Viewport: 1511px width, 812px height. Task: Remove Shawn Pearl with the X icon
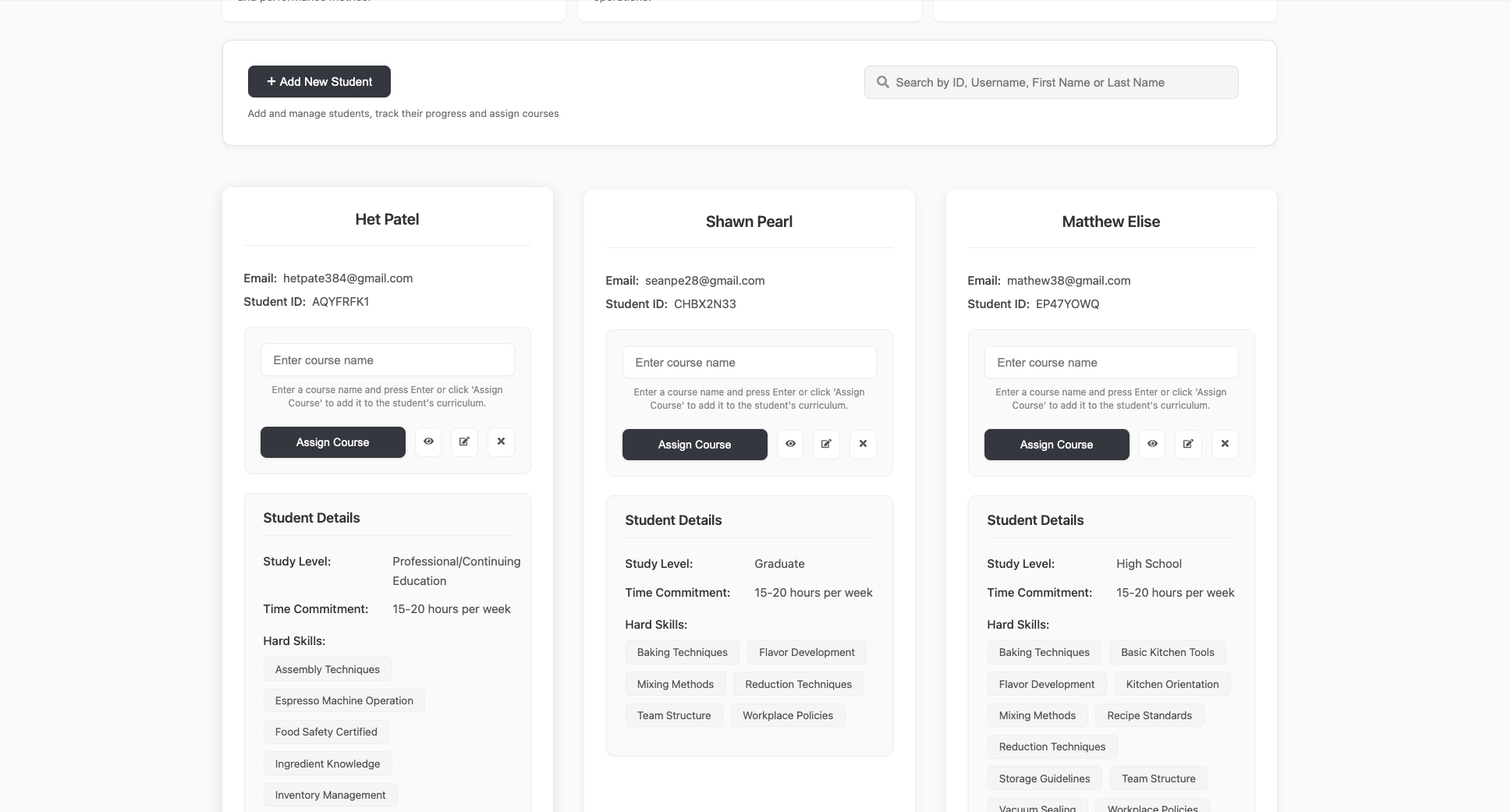tap(863, 444)
